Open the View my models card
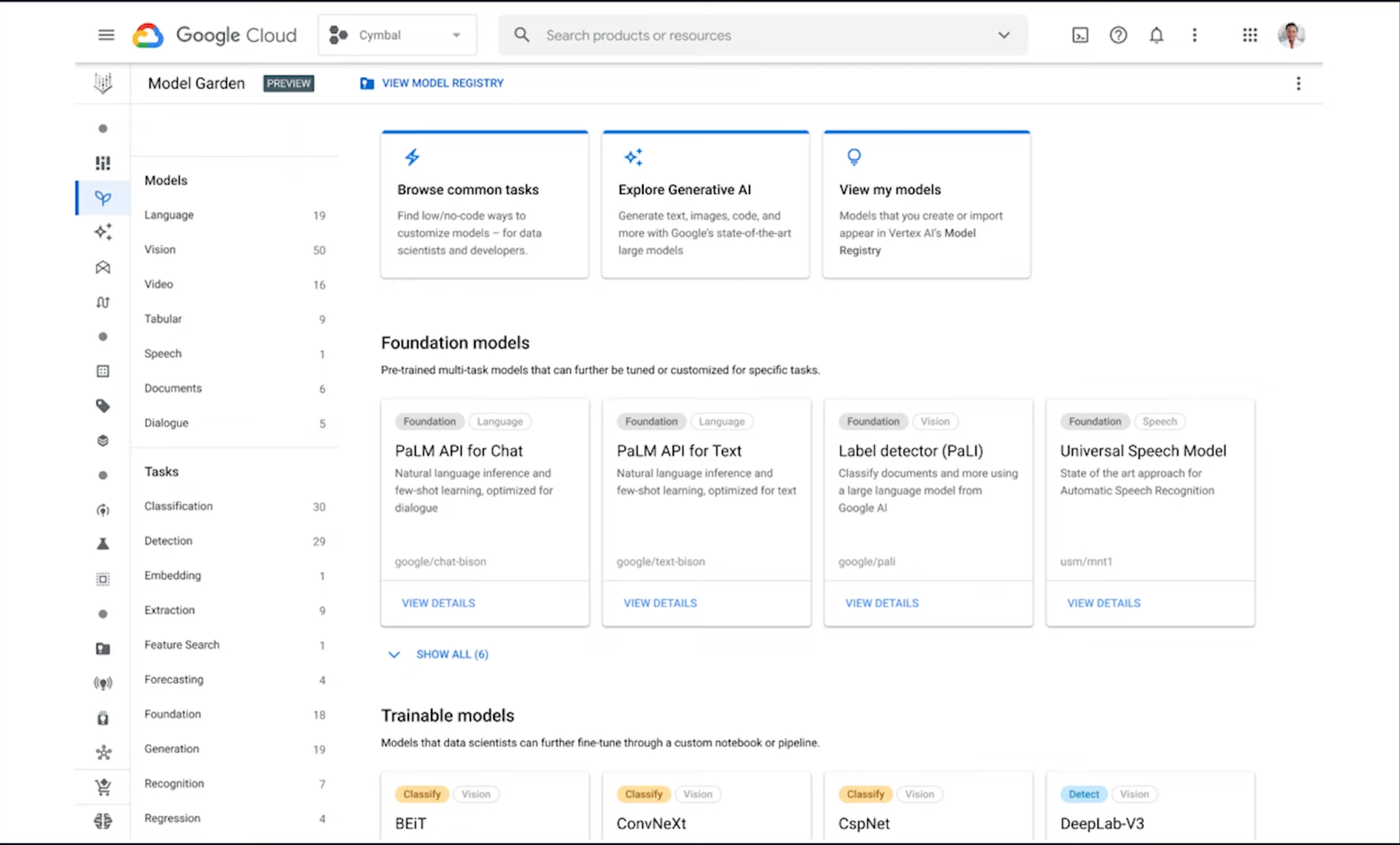Viewport: 1400px width, 845px height. pyautogui.click(x=927, y=204)
